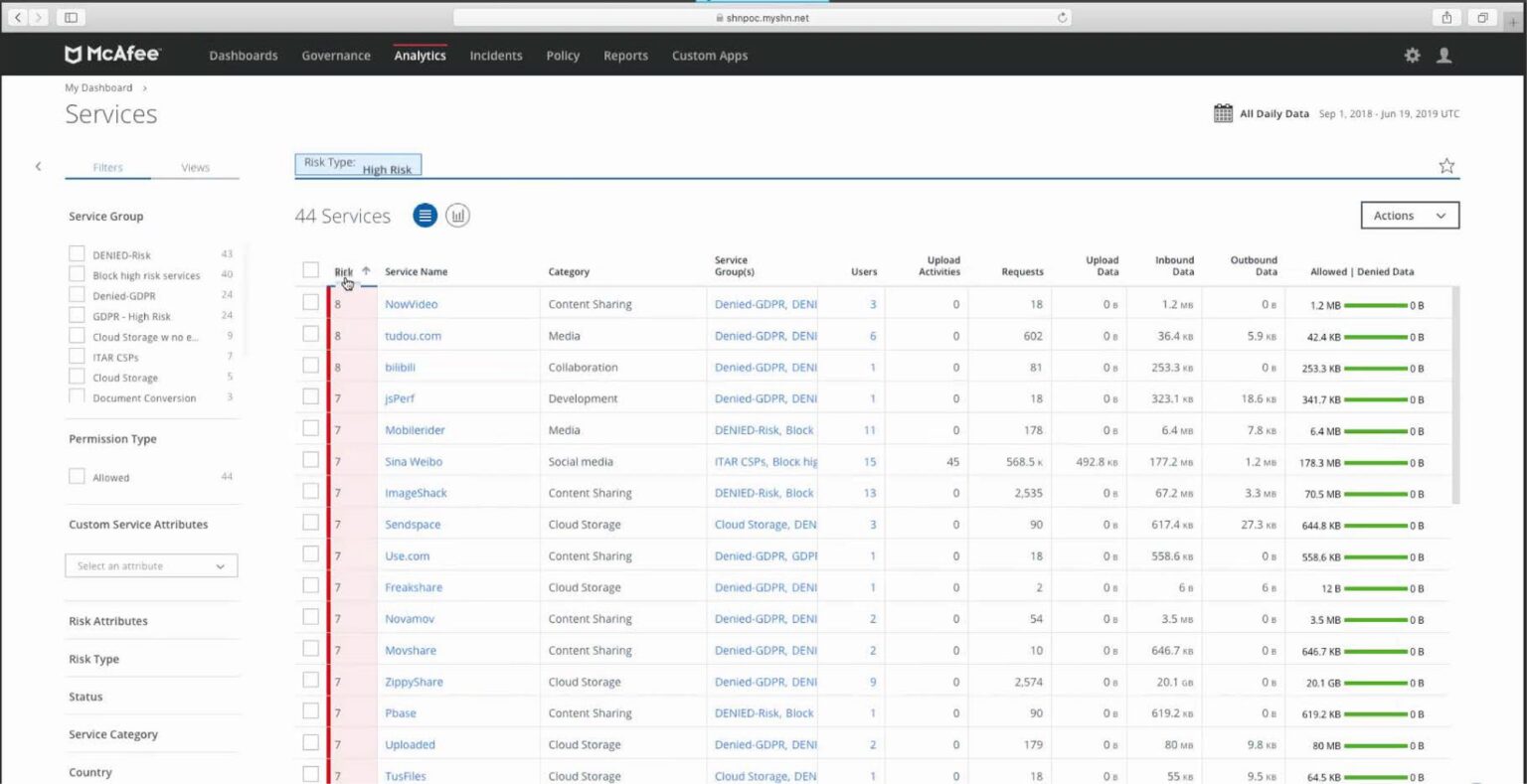
Task: Check GDPR - High Risk filter
Action: (77, 315)
